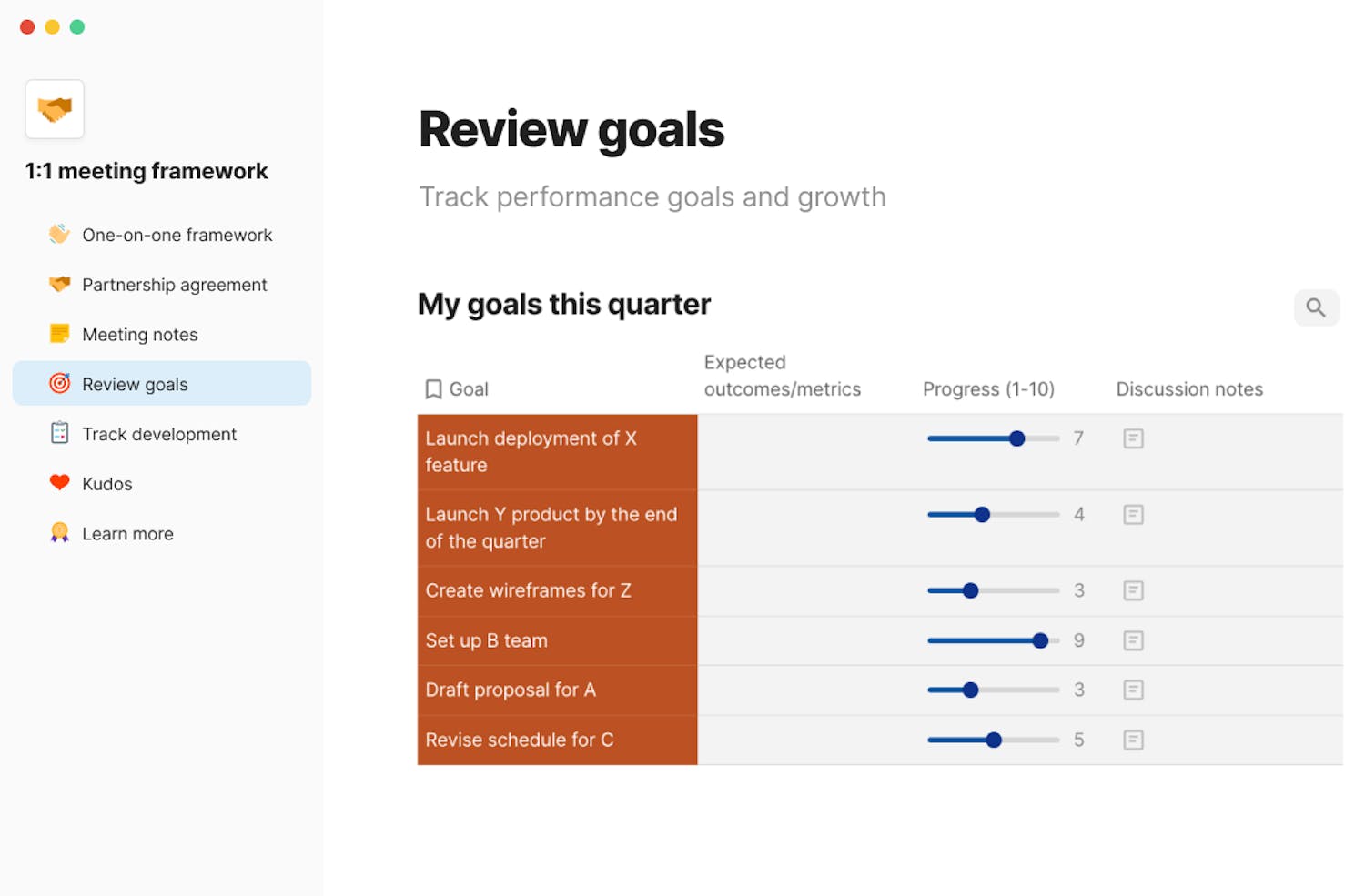Open discussion notes icon for Set up B team
Screen dimensions: 1365x896
pyautogui.click(x=1133, y=640)
